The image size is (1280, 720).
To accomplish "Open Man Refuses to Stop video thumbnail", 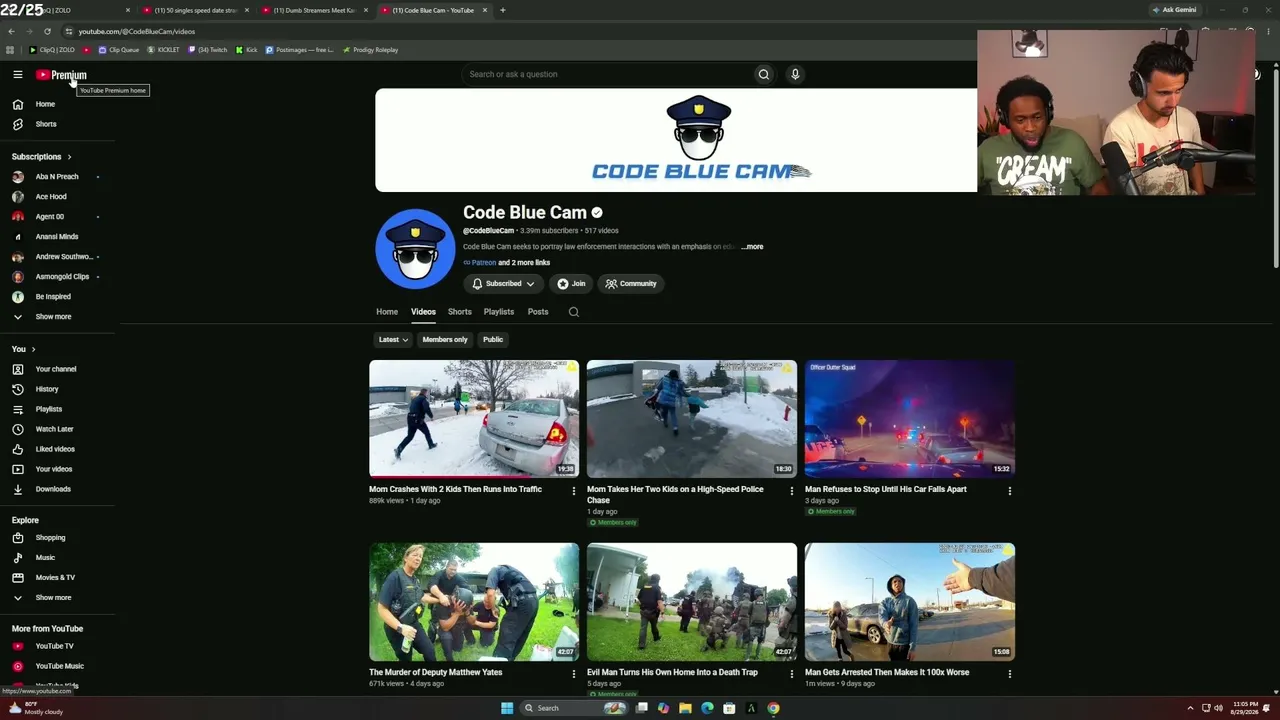I will click(910, 419).
